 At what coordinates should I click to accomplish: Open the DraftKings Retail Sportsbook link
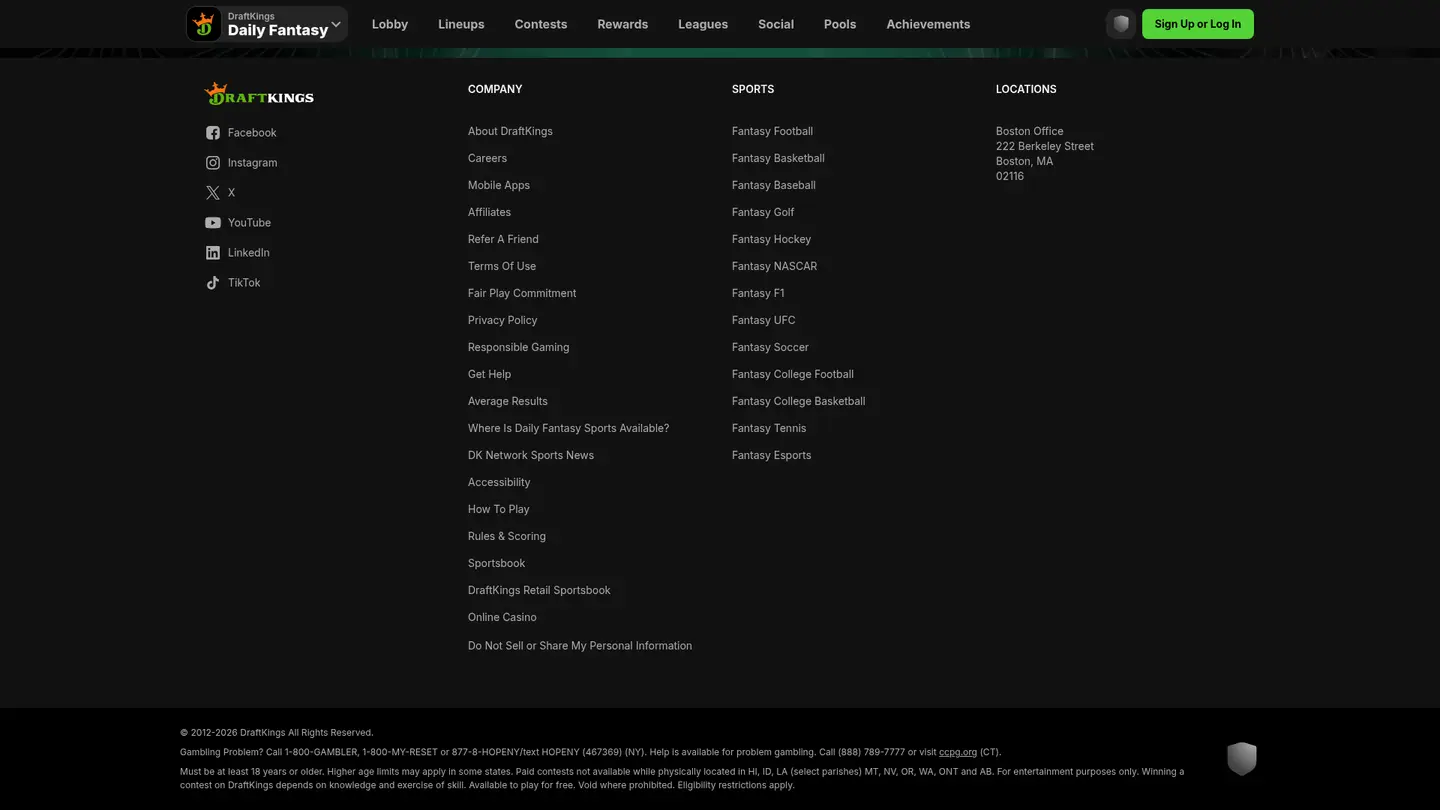pyautogui.click(x=539, y=590)
